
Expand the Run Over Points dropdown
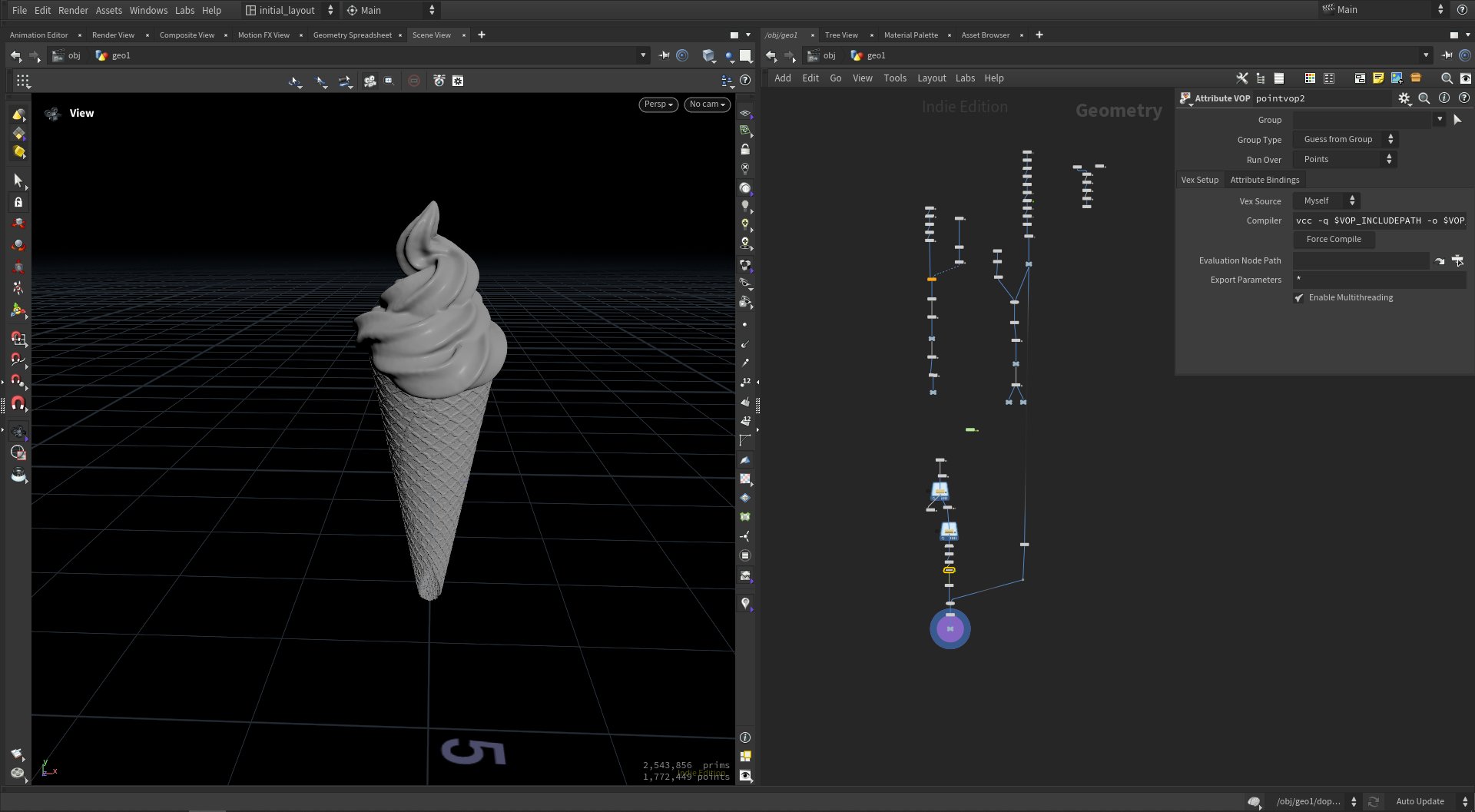click(x=1345, y=160)
